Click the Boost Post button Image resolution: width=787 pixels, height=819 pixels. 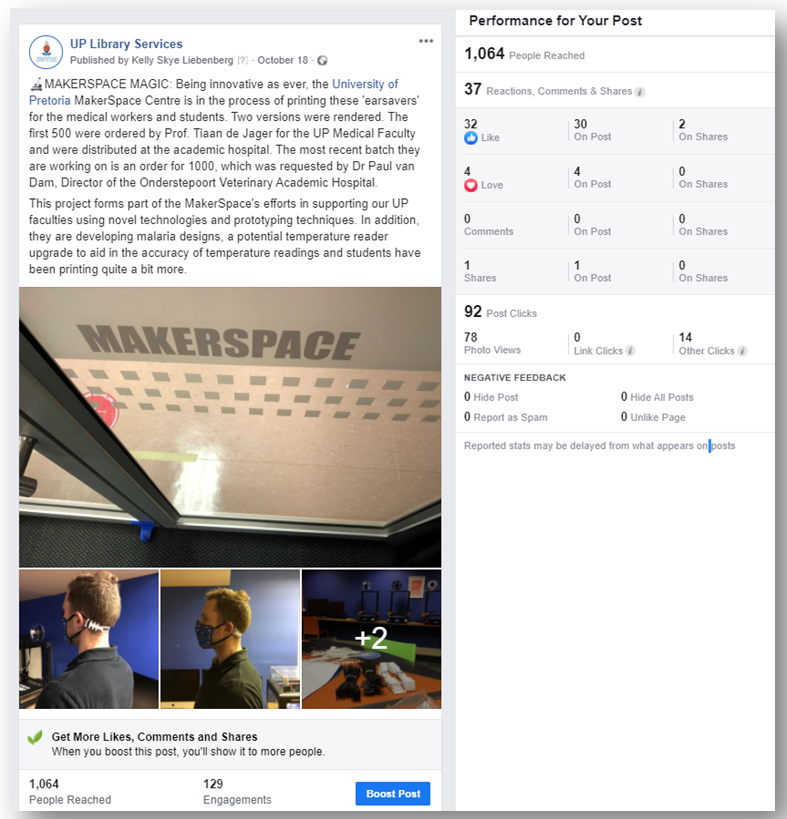pyautogui.click(x=393, y=793)
